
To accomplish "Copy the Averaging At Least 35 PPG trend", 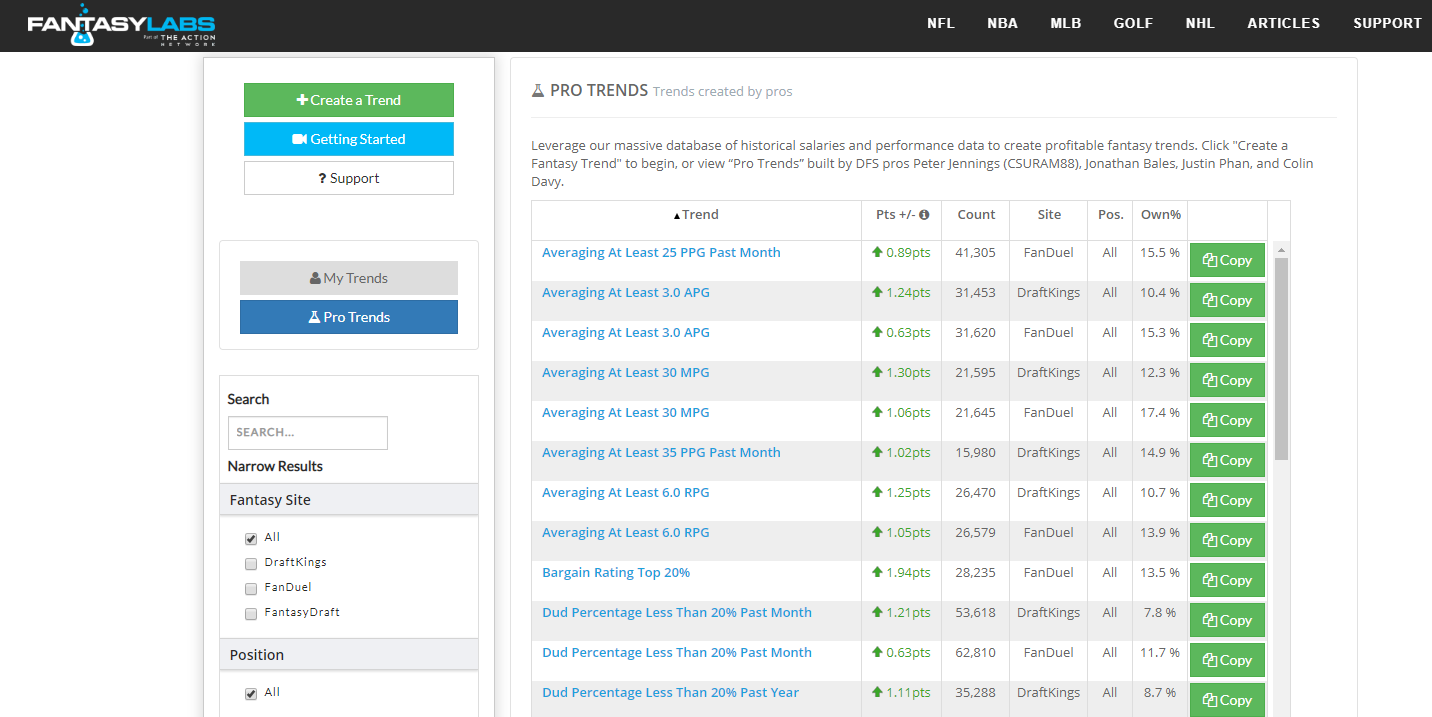I will click(1227, 460).
